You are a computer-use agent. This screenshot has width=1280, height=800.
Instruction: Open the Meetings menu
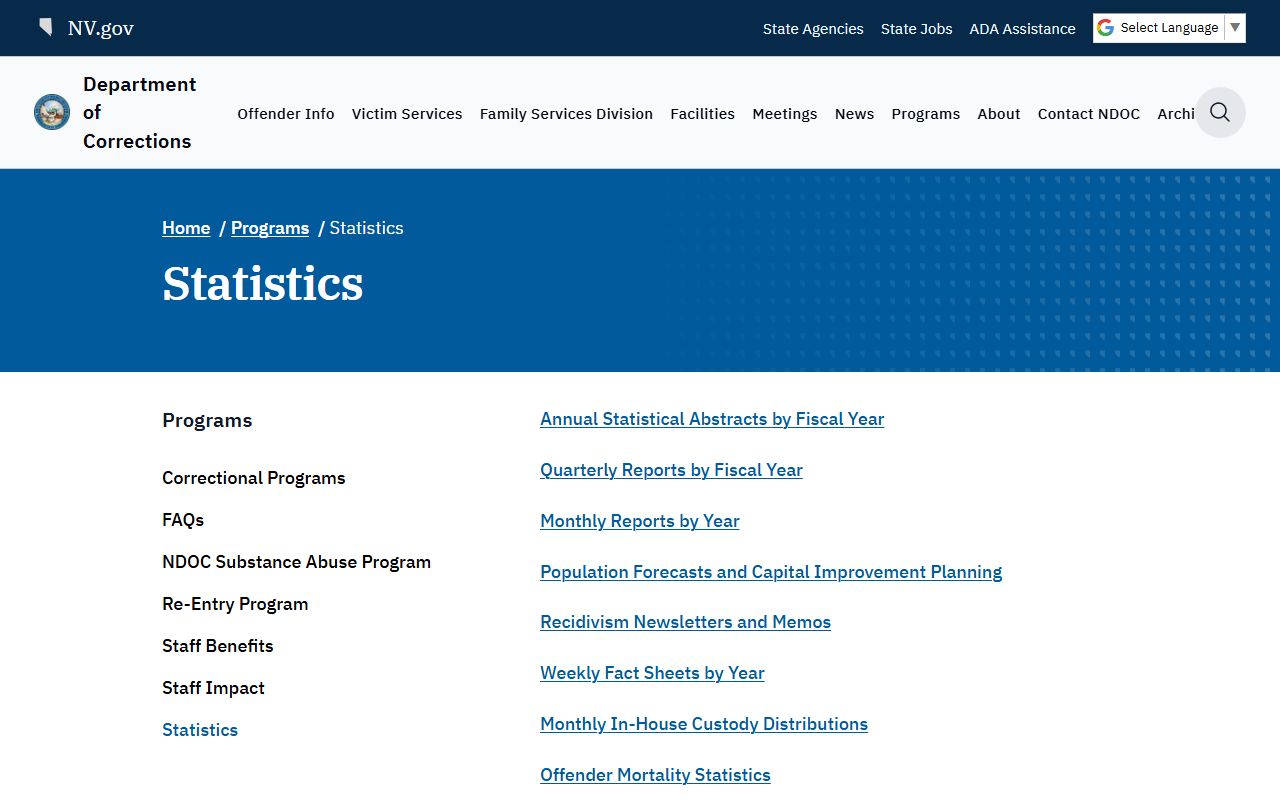pyautogui.click(x=785, y=114)
